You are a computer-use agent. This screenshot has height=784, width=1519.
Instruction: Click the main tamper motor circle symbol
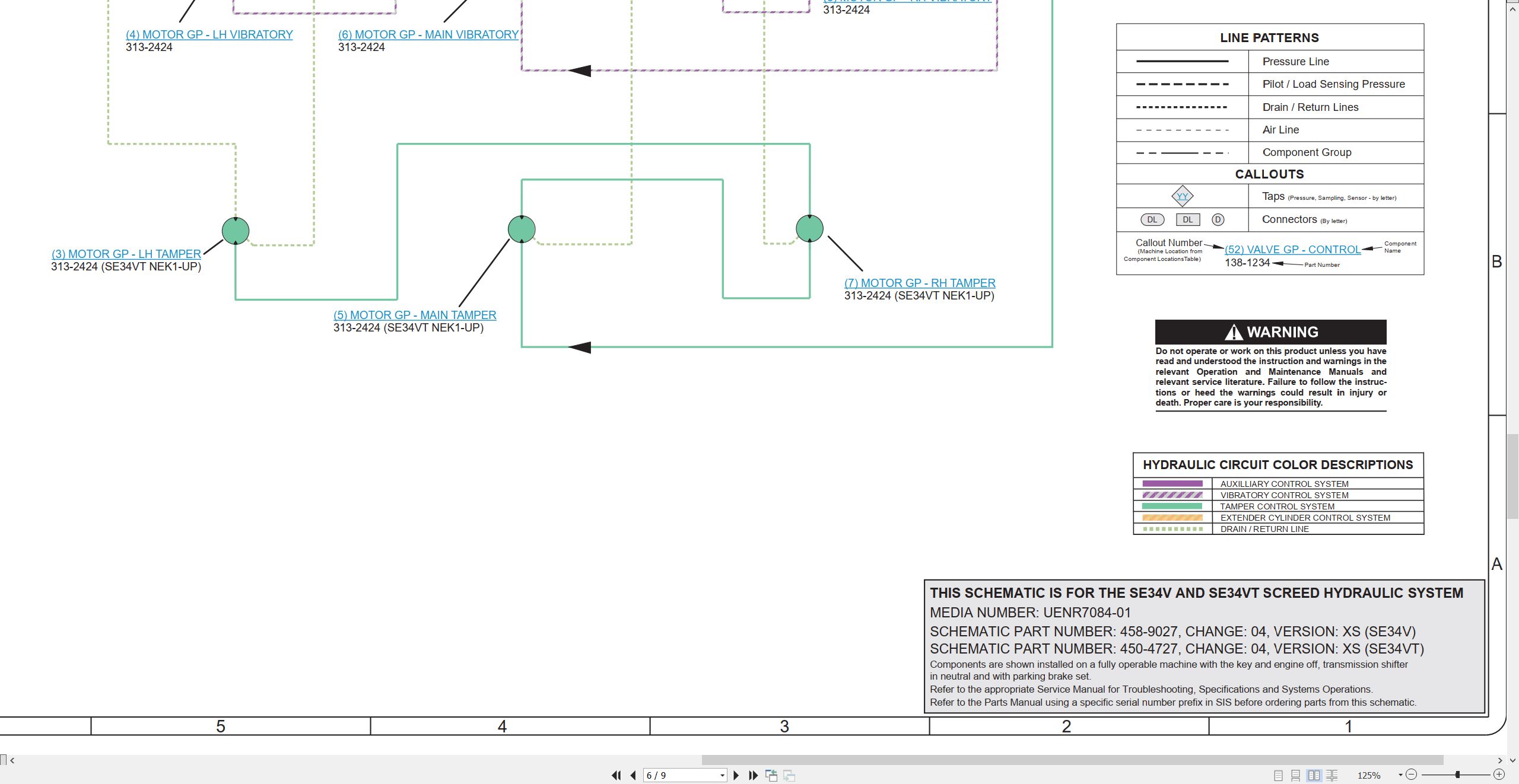[522, 229]
